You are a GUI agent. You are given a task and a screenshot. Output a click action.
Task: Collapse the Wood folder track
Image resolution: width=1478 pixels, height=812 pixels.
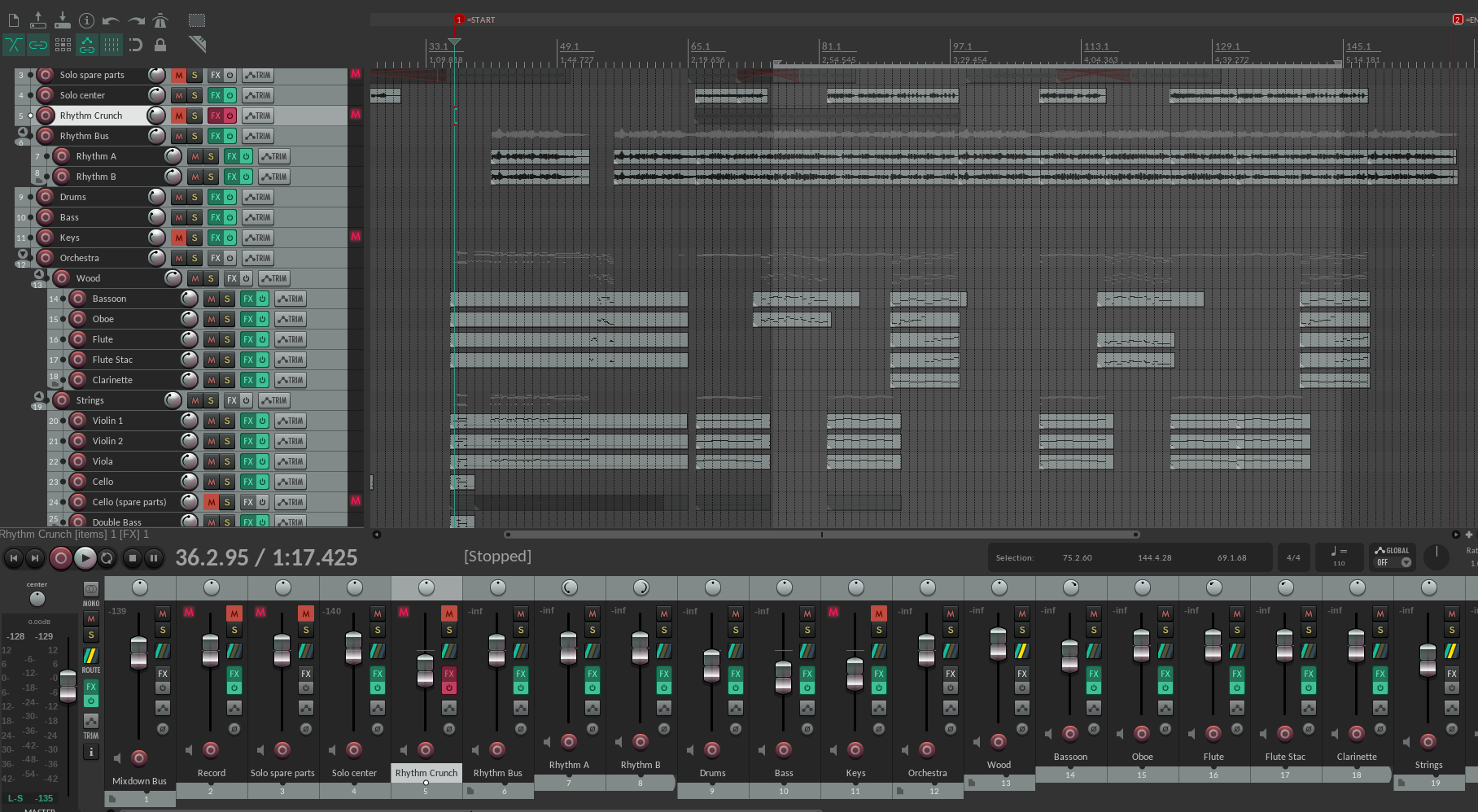[38, 275]
